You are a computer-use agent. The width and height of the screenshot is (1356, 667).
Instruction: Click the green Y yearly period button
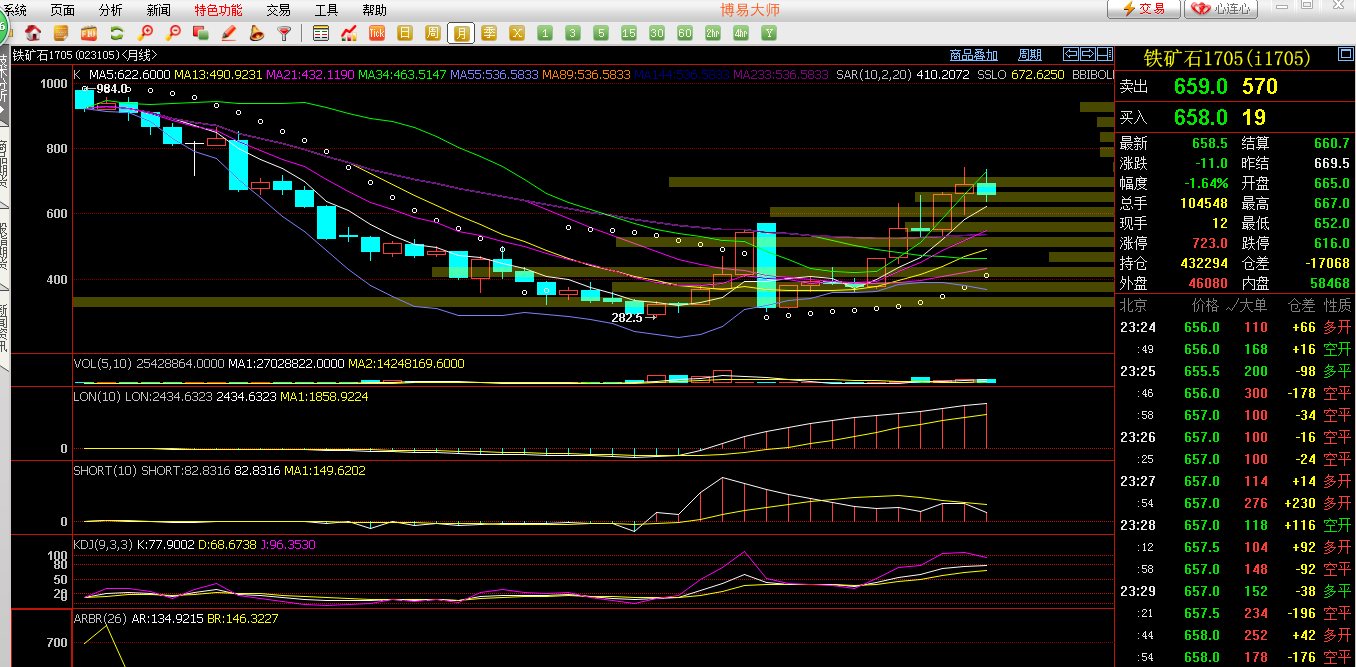pos(769,33)
